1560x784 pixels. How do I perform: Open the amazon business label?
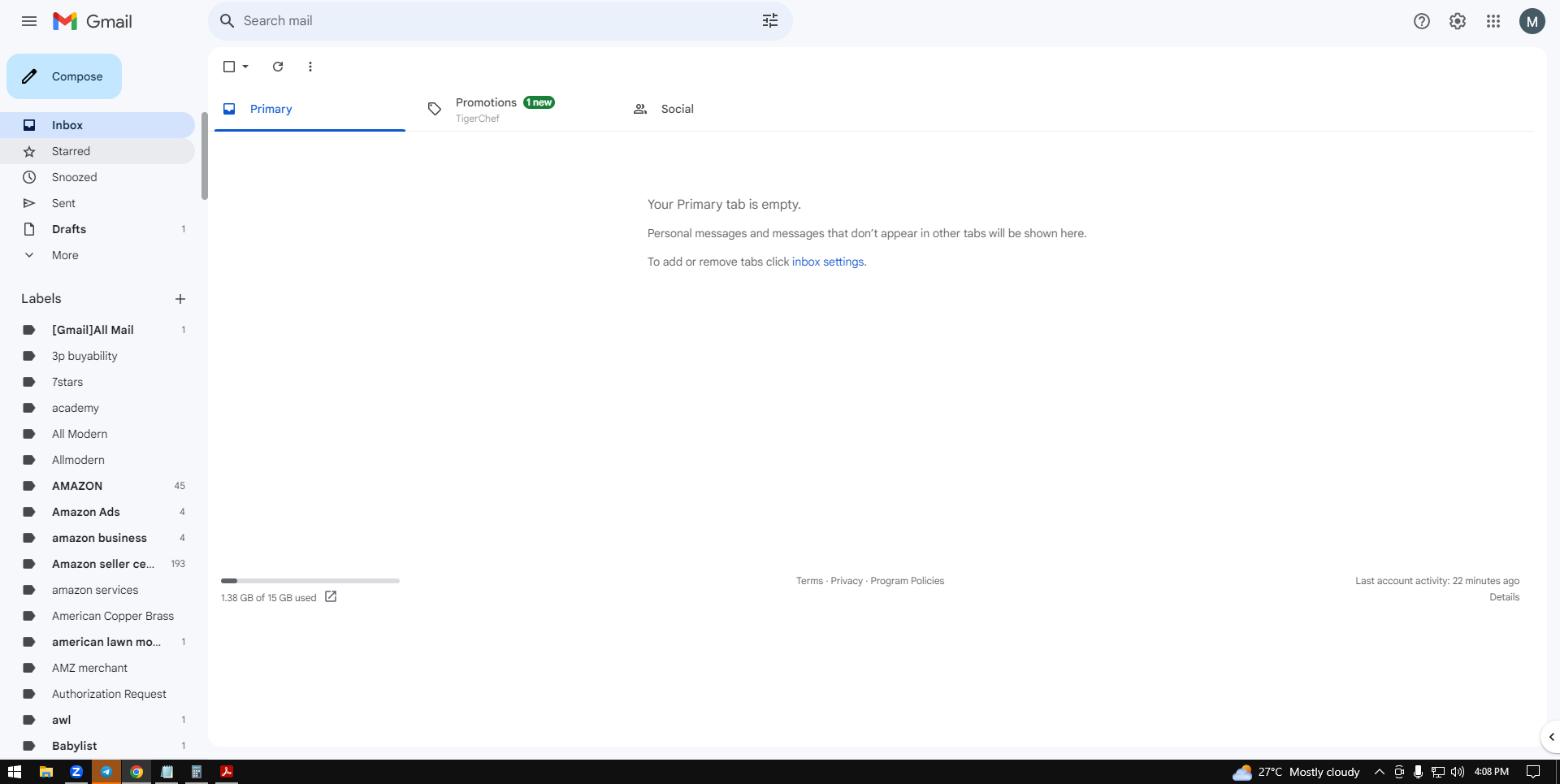coord(97,538)
